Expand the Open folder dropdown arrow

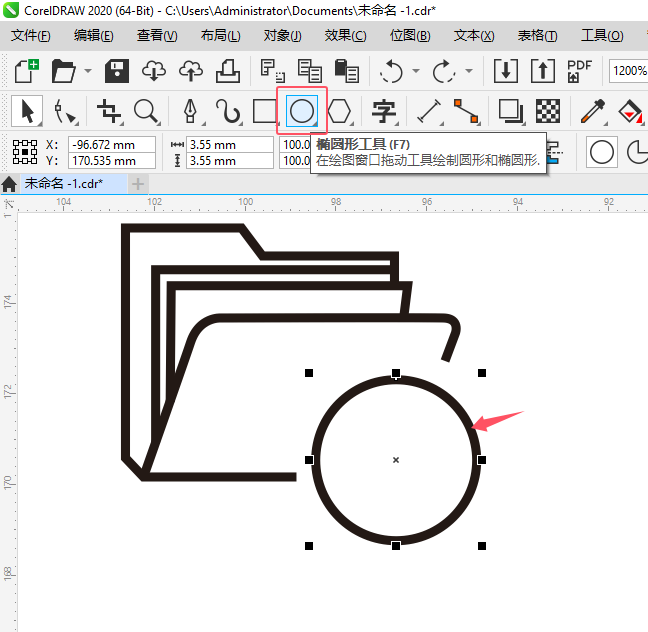tap(88, 72)
